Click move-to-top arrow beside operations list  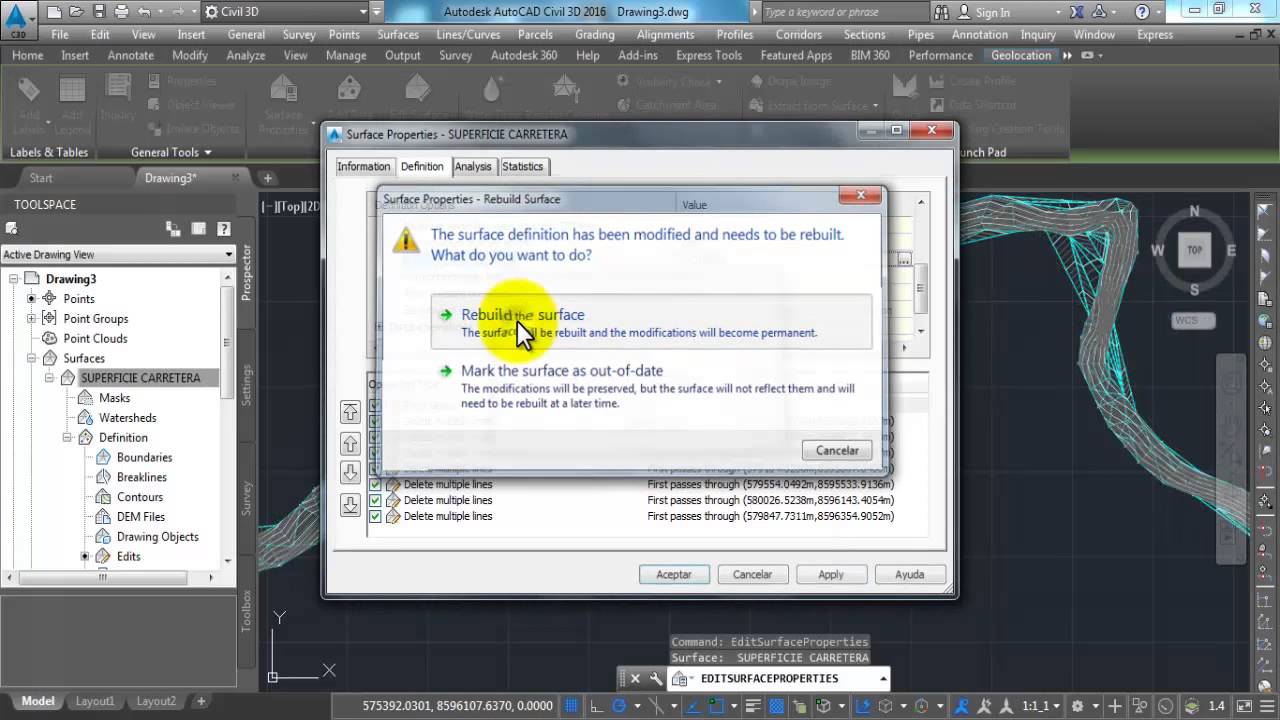[350, 412]
